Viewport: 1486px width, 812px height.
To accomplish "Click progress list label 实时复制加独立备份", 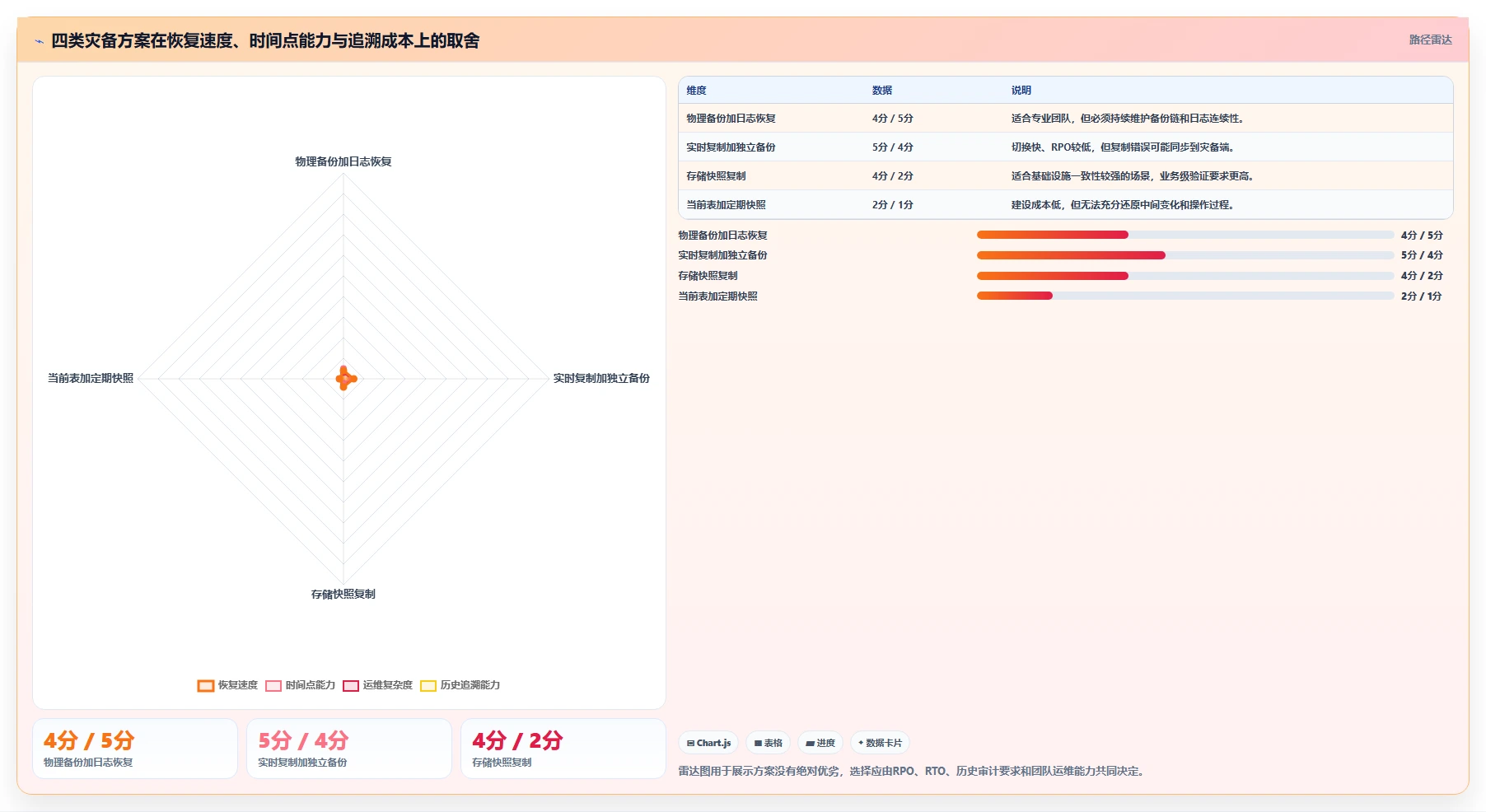I will tap(722, 255).
